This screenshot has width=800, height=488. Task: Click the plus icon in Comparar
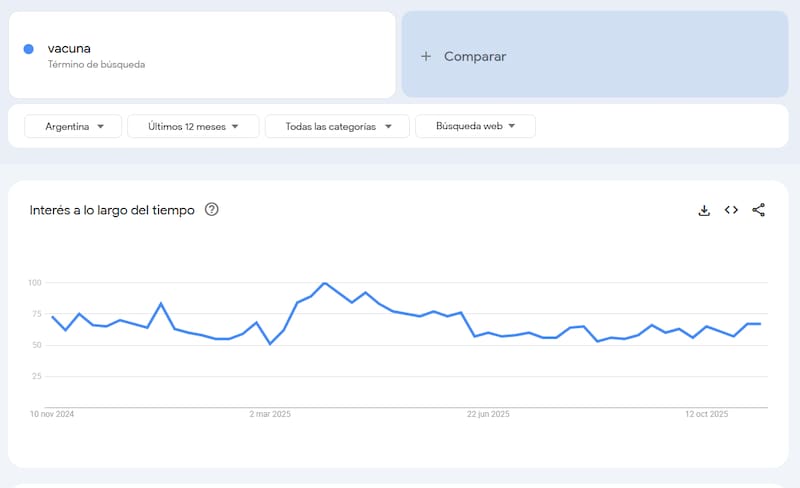click(426, 57)
